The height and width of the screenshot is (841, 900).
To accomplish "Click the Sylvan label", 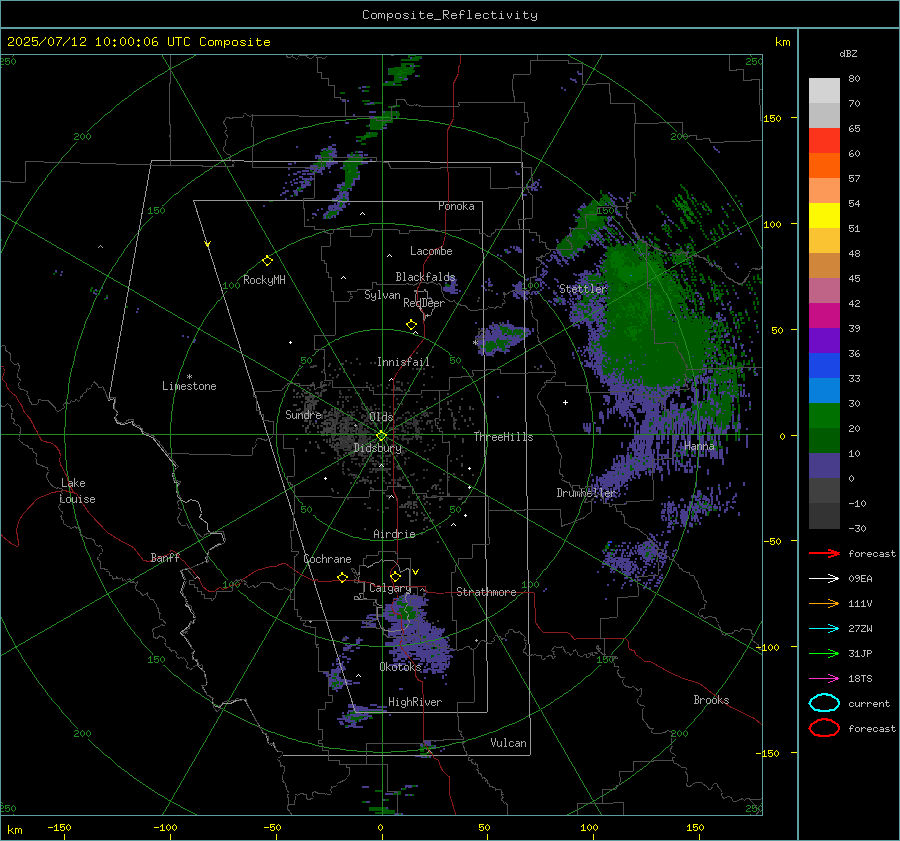I will pyautogui.click(x=382, y=295).
